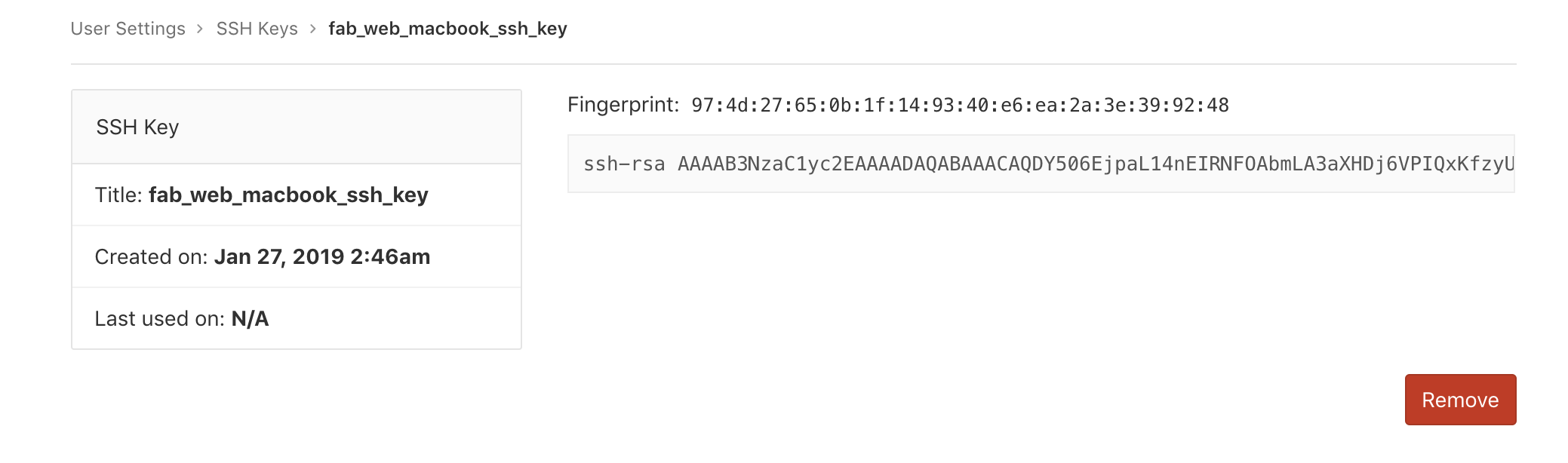Screen dimensions: 1568x463
Task: Click the Jan 27, 2019 2:46am date
Action: pyautogui.click(x=322, y=256)
